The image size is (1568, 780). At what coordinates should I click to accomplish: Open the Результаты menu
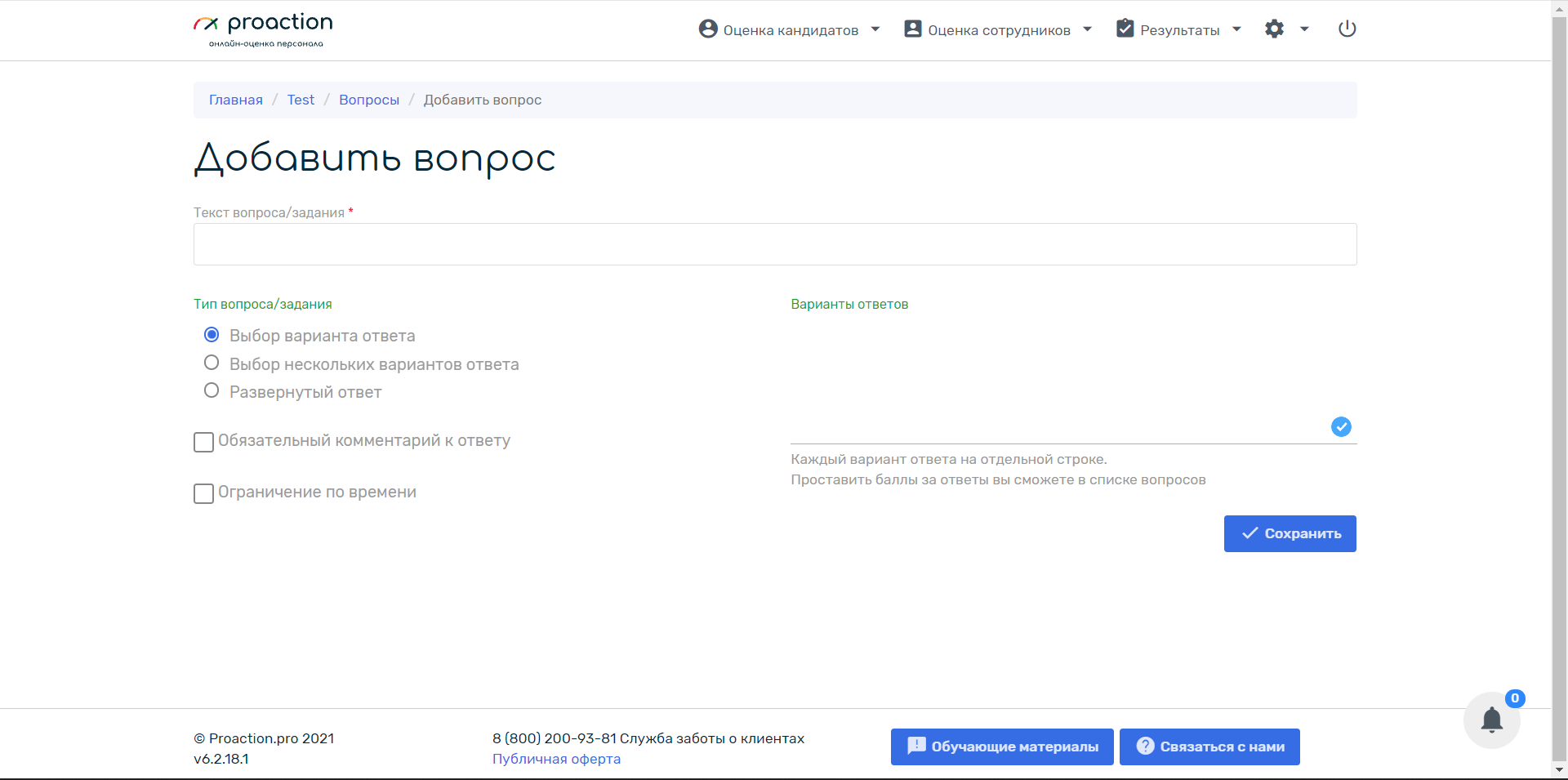click(1179, 30)
